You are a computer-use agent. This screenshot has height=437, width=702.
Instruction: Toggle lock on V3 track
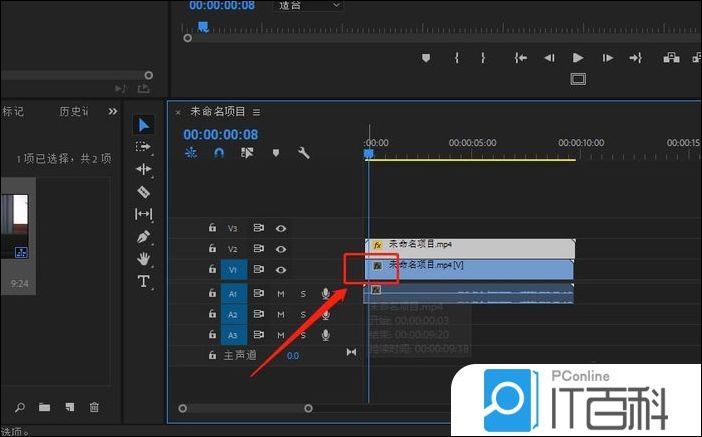click(x=212, y=228)
